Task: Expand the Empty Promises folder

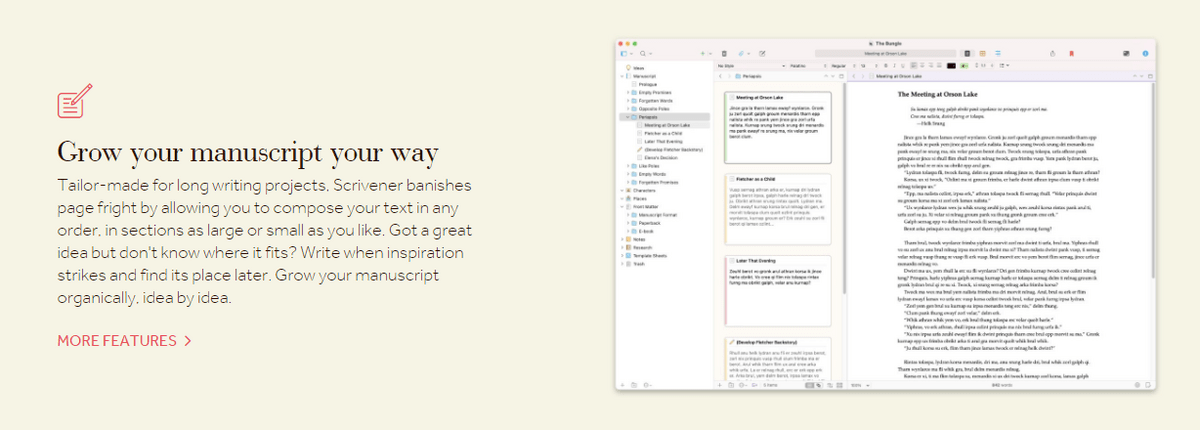Action: (x=628, y=92)
